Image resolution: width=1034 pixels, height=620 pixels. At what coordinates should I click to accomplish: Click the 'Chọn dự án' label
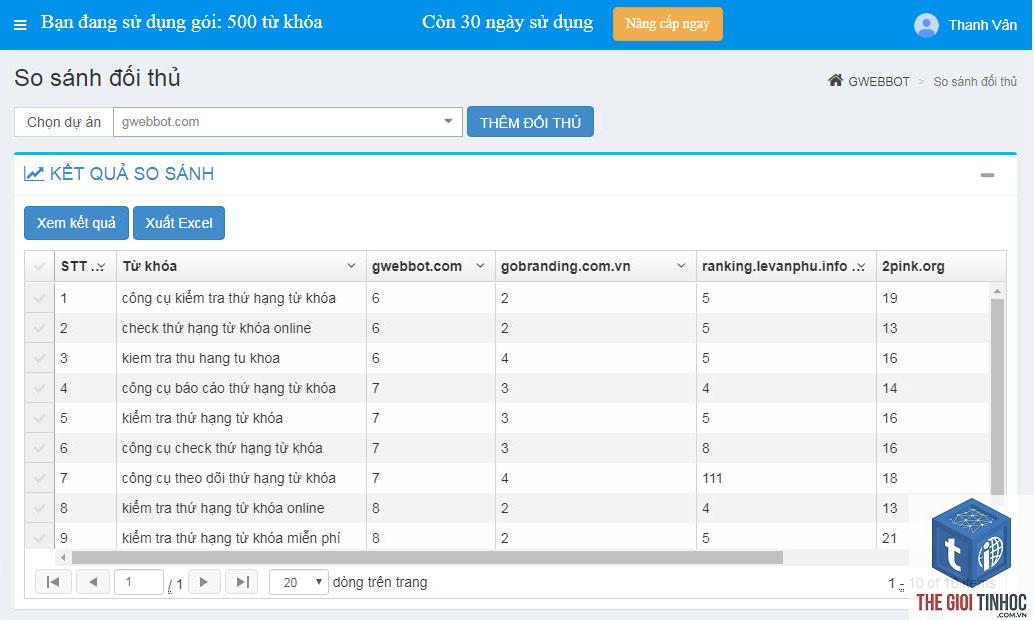point(64,122)
